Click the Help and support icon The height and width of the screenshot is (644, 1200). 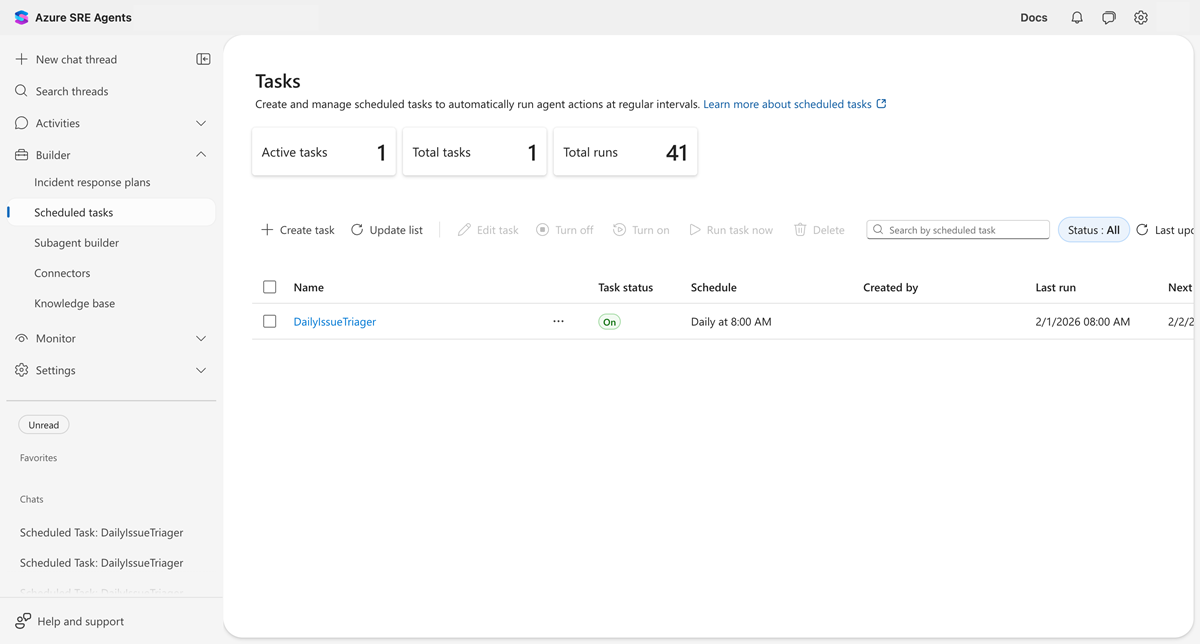tap(20, 620)
